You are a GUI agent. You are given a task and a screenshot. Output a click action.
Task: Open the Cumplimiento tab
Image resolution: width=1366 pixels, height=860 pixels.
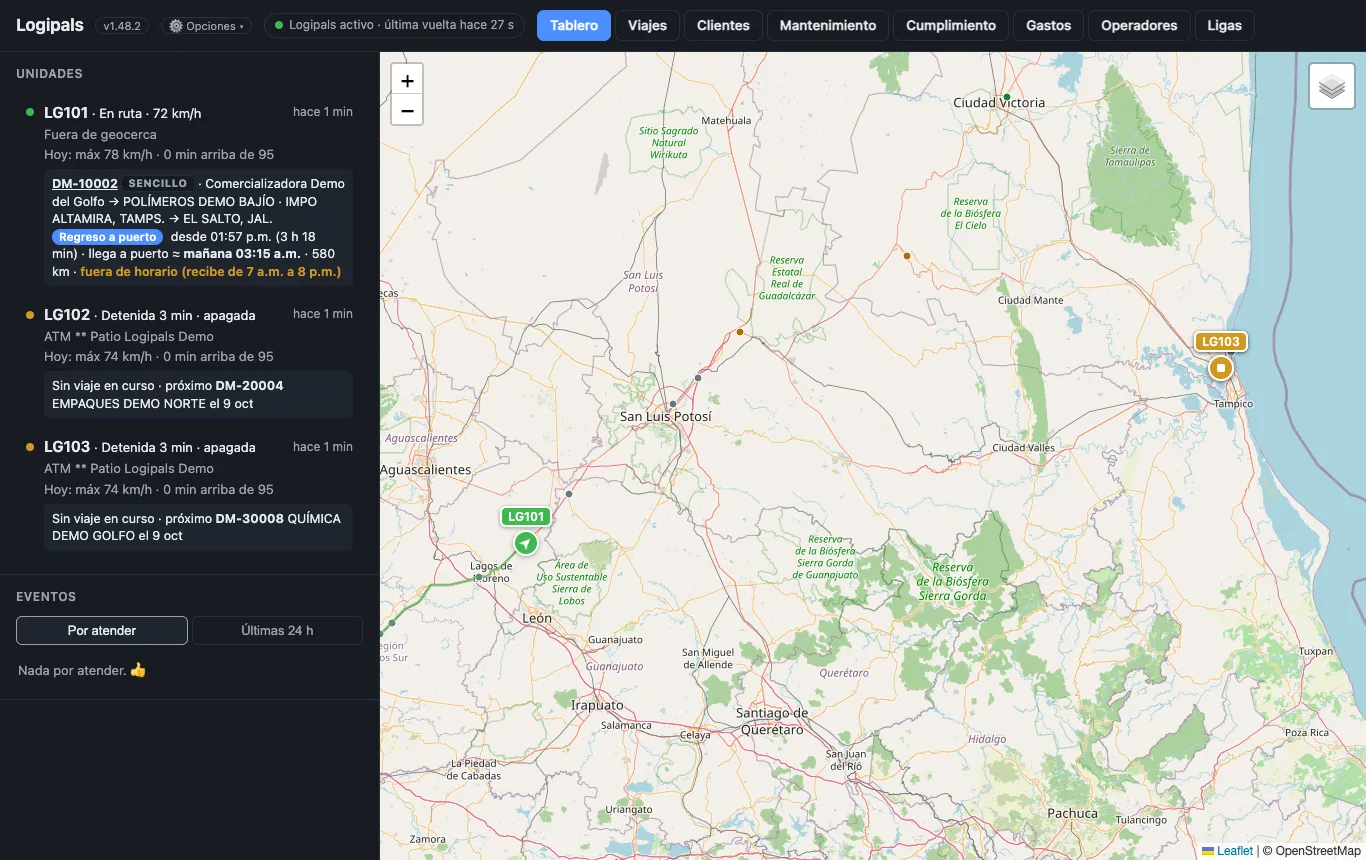tap(951, 25)
